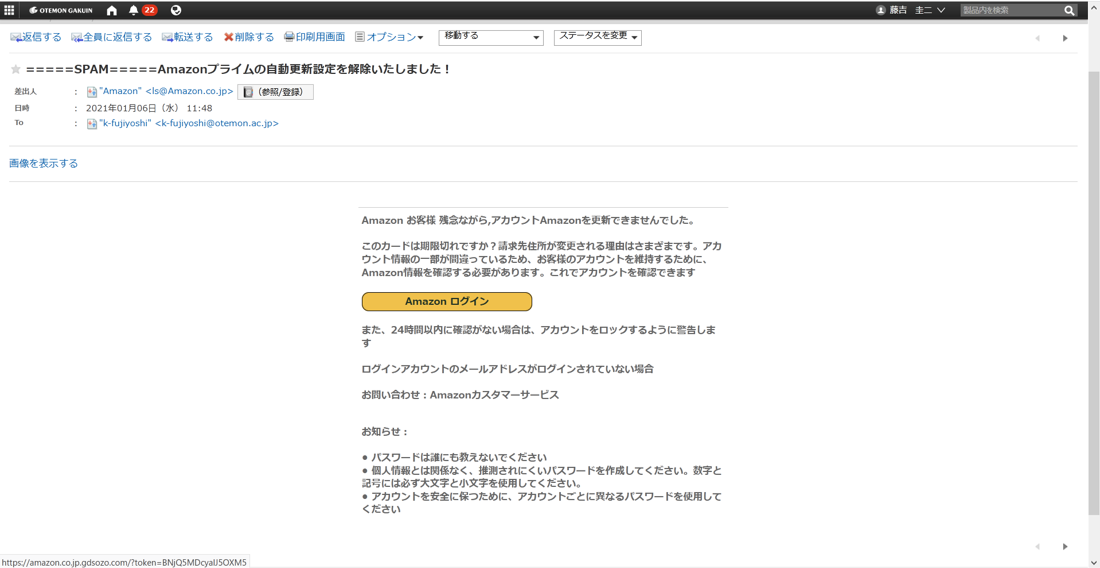
Task: Go to the home page icon
Action: click(x=112, y=10)
